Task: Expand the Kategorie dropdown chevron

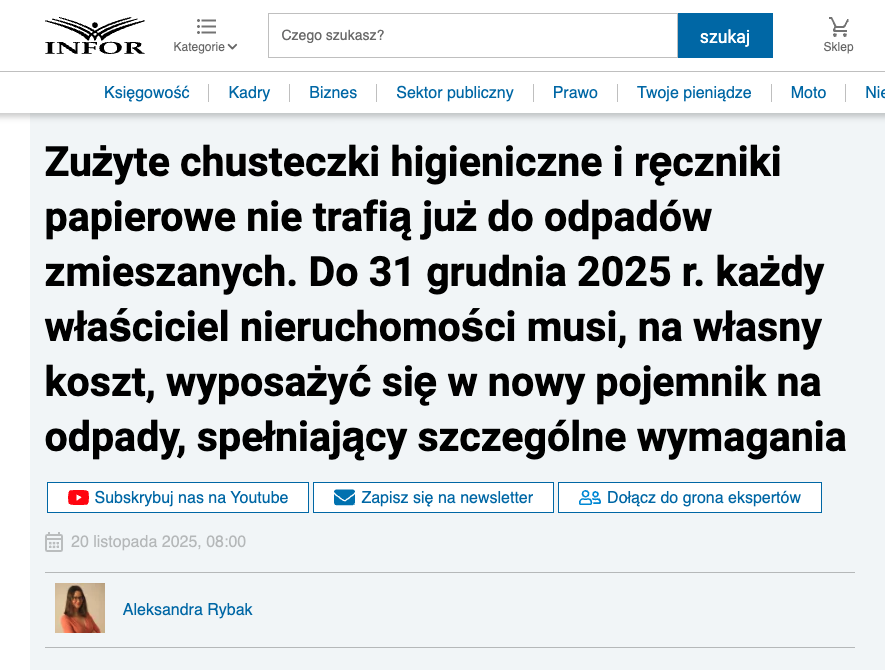Action: [232, 47]
